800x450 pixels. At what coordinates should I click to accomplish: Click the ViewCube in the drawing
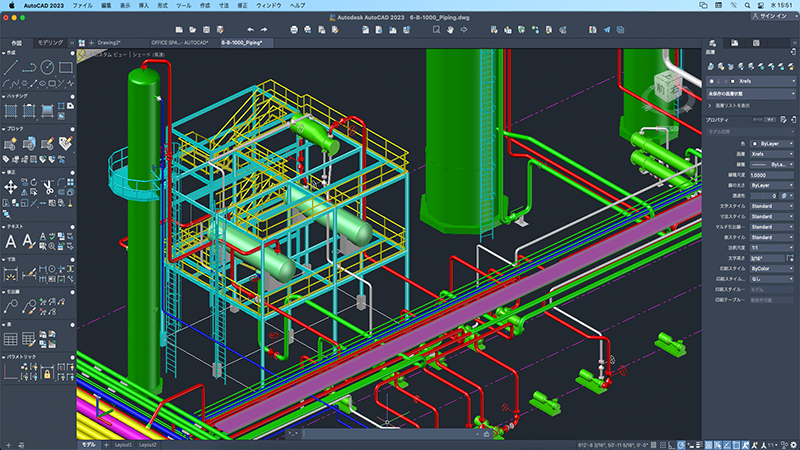pyautogui.click(x=668, y=88)
